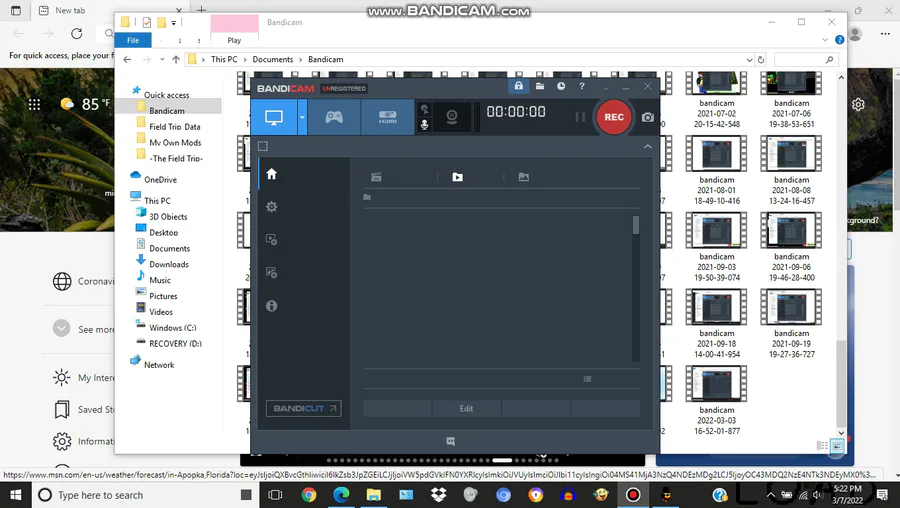Open Bandicam General settings gear
The height and width of the screenshot is (508, 900).
271,207
